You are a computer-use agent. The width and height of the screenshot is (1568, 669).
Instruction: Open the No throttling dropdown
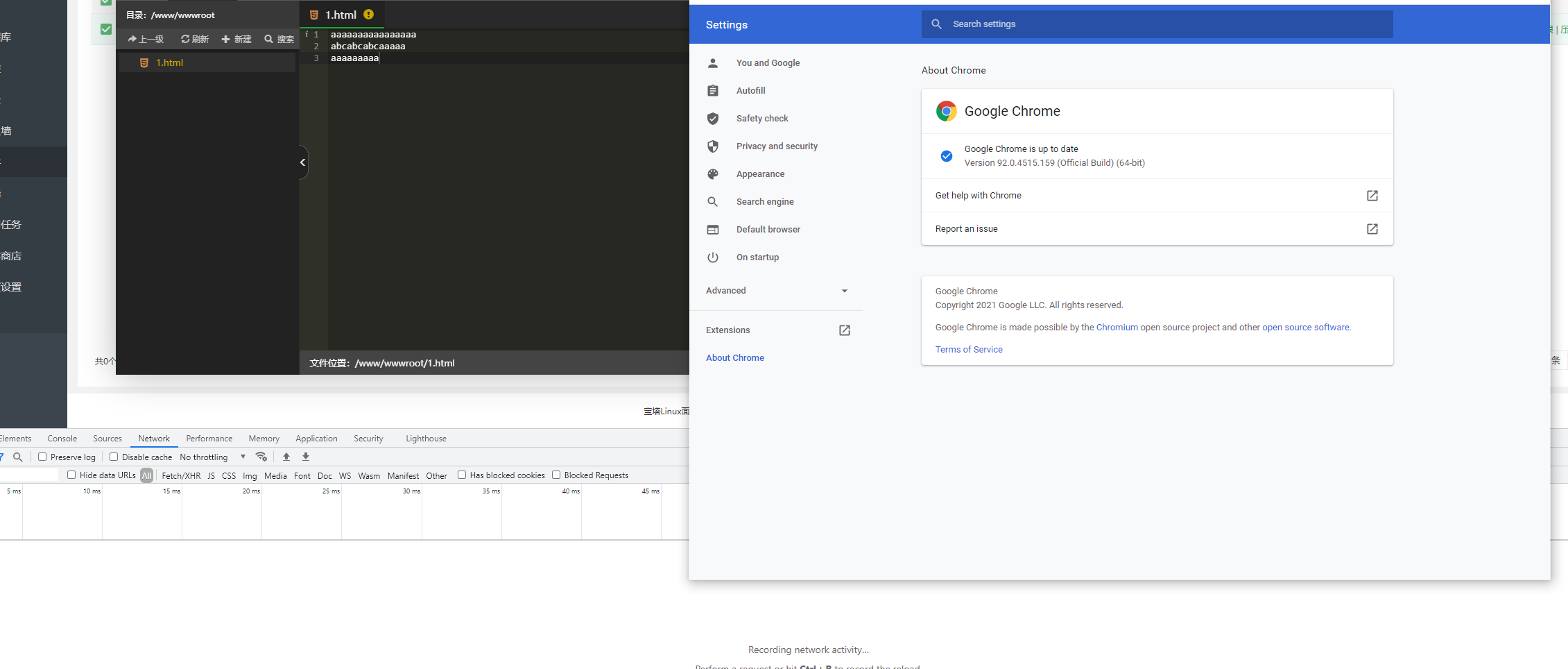point(213,457)
